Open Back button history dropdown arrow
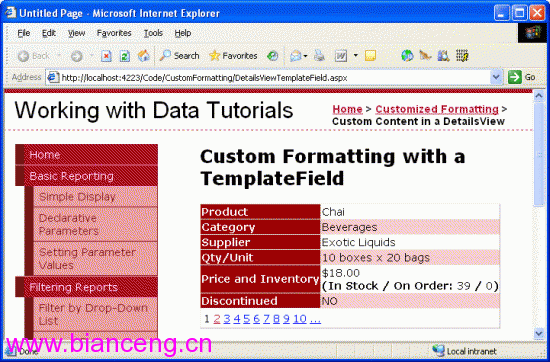This screenshot has width=550, height=362. point(59,55)
